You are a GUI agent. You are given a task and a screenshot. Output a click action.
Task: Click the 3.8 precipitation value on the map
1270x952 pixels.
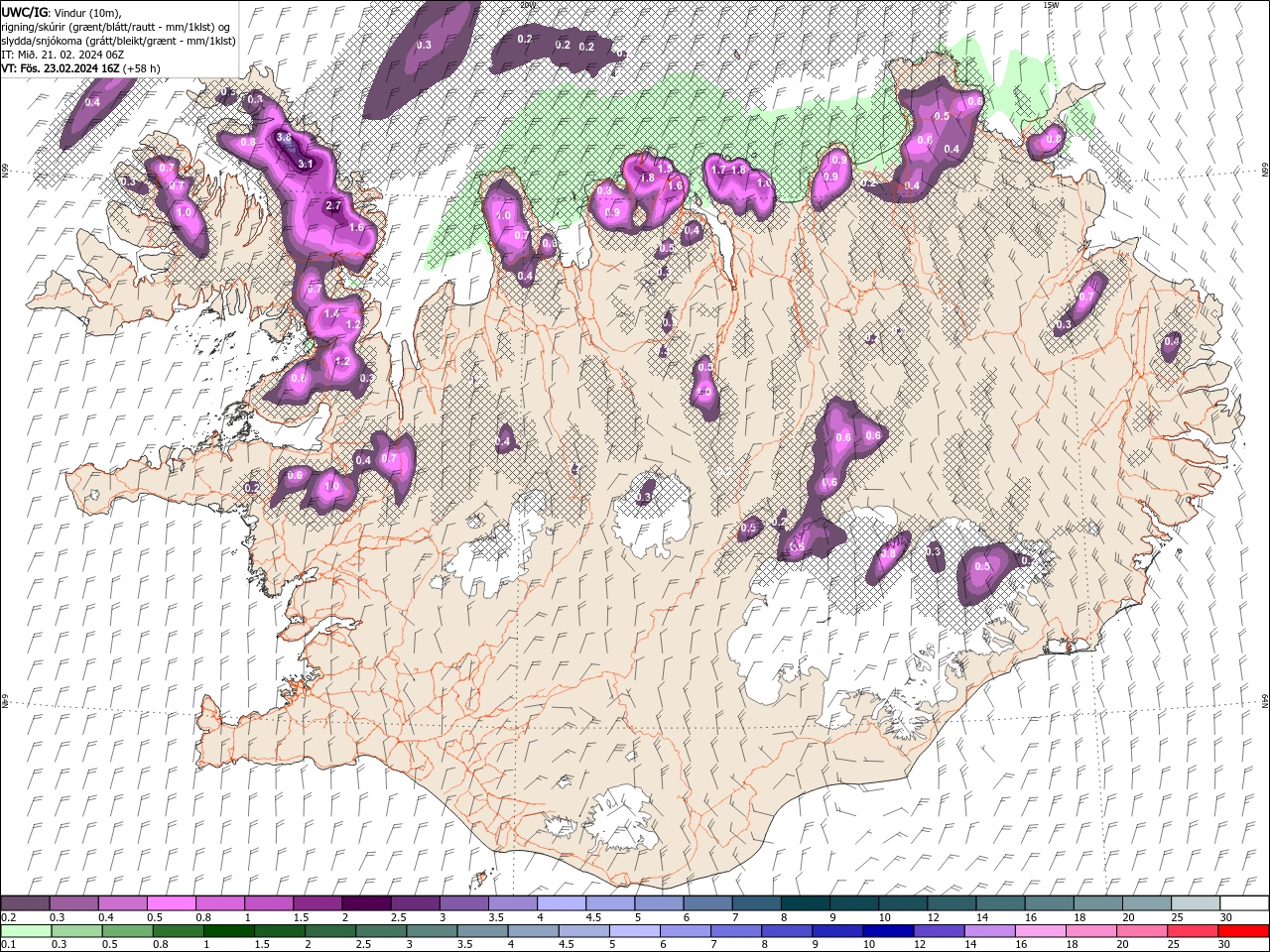point(284,137)
